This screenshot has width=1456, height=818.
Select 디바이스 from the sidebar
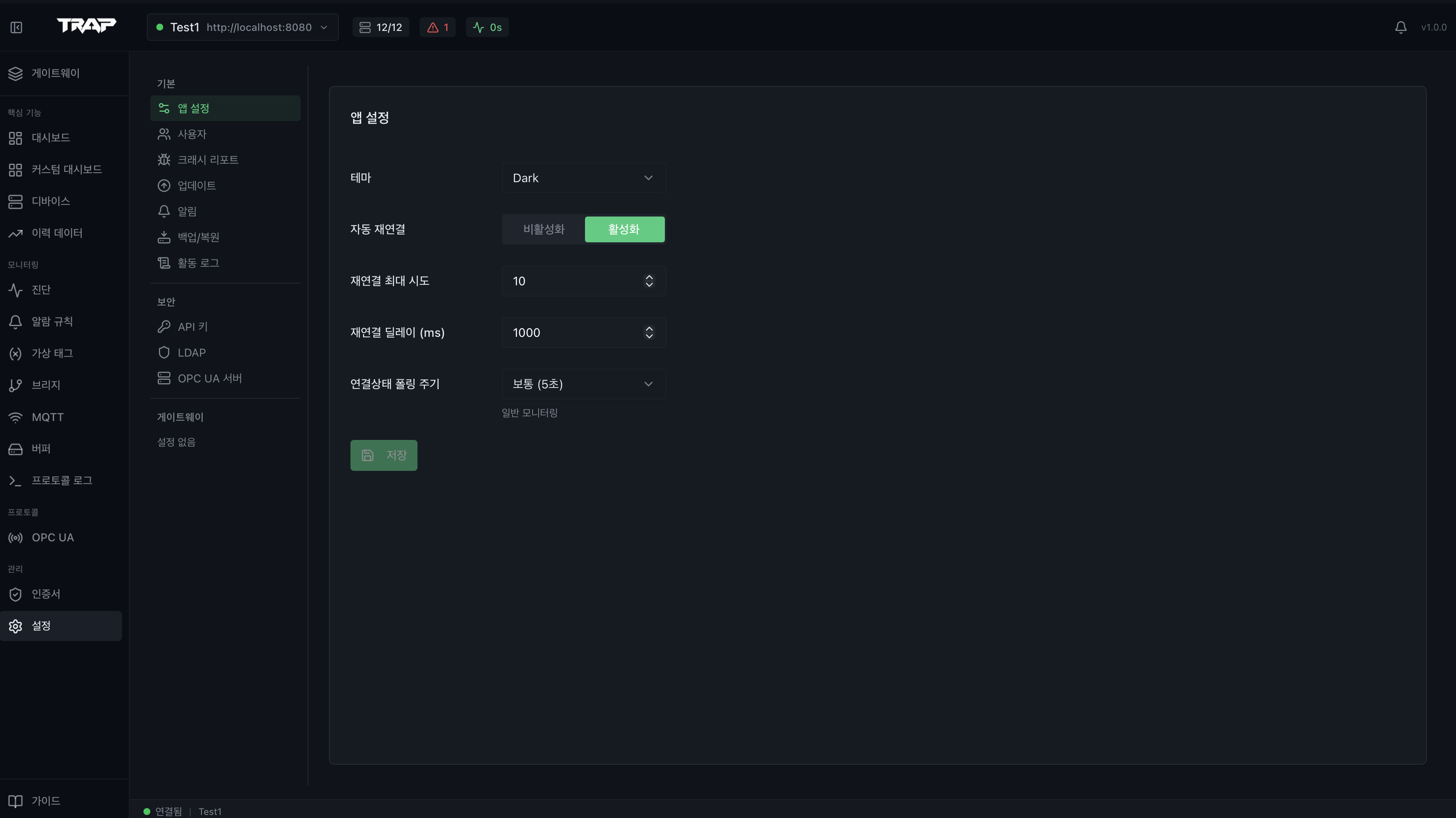pos(51,201)
